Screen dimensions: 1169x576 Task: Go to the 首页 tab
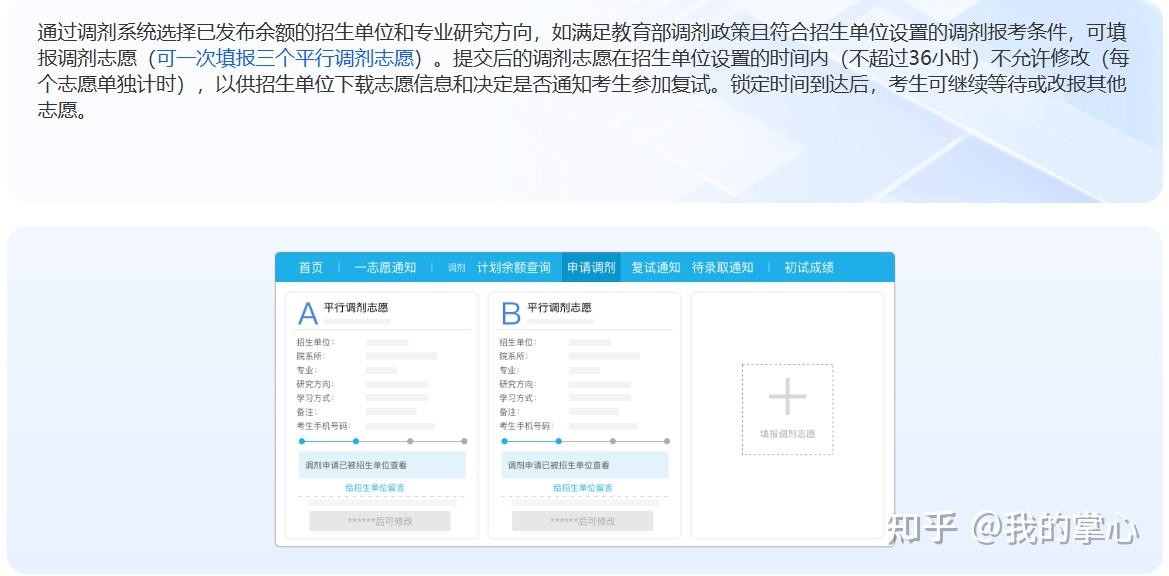pos(311,268)
